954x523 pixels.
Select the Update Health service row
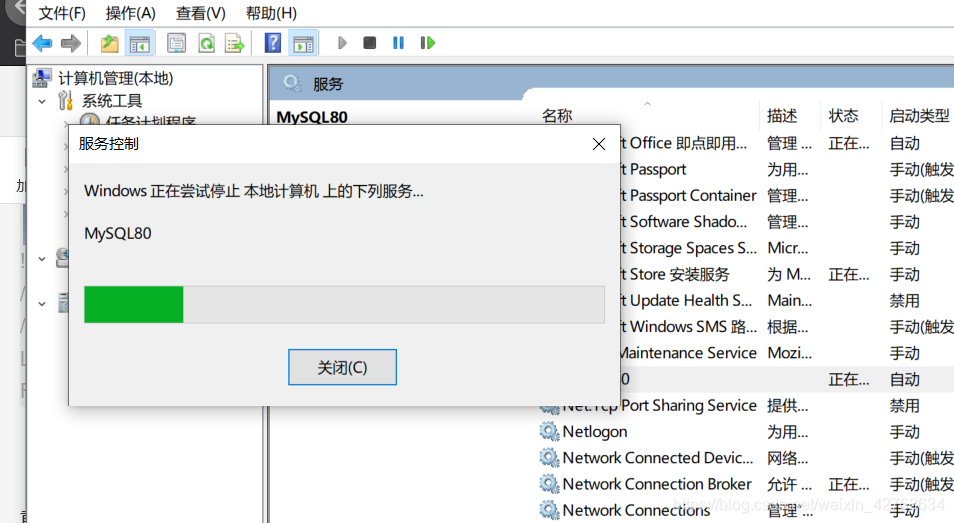pyautogui.click(x=787, y=300)
